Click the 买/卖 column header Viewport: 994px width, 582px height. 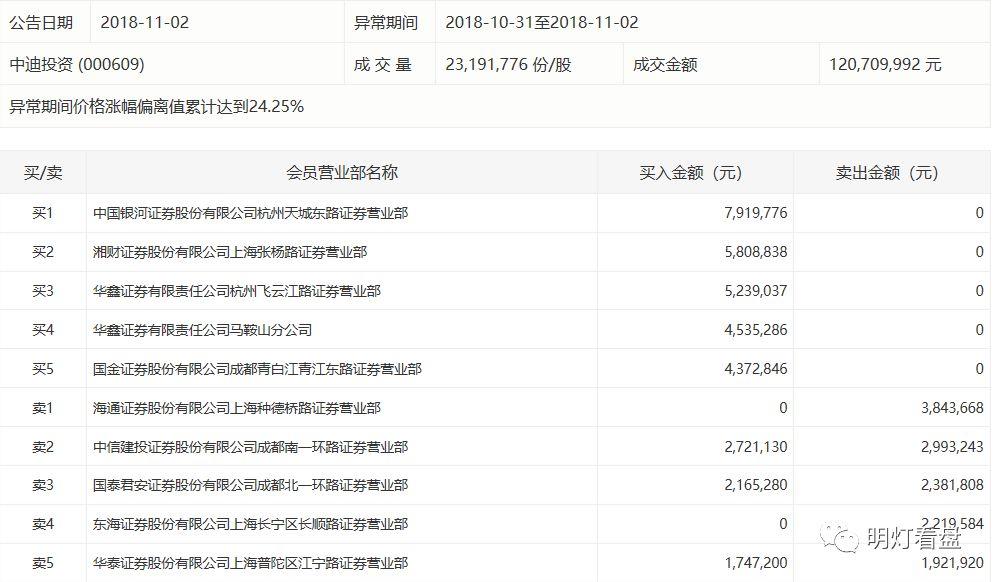pyautogui.click(x=43, y=172)
